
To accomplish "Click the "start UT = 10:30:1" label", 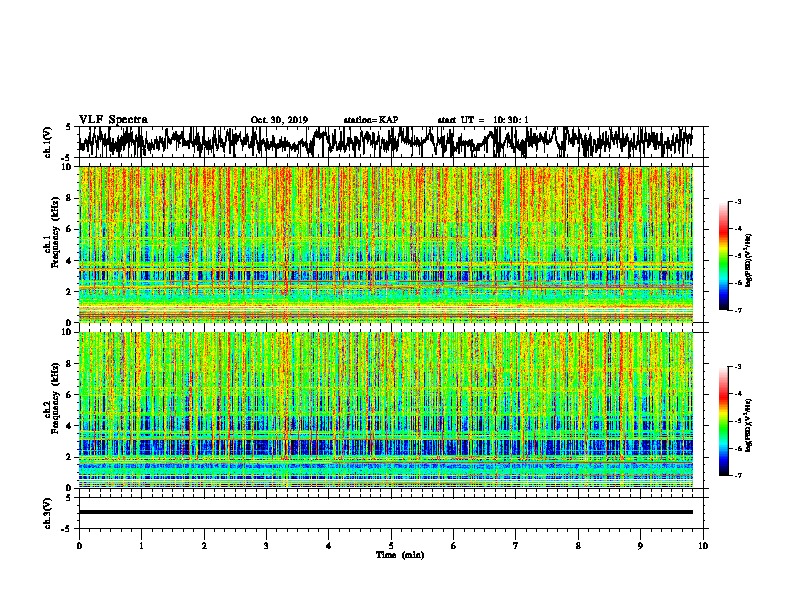I will click(x=483, y=120).
